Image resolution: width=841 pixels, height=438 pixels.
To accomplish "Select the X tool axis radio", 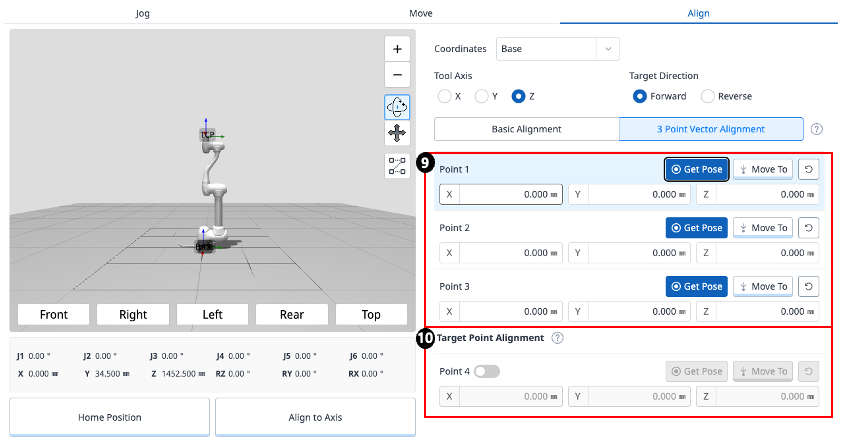I will tap(446, 96).
